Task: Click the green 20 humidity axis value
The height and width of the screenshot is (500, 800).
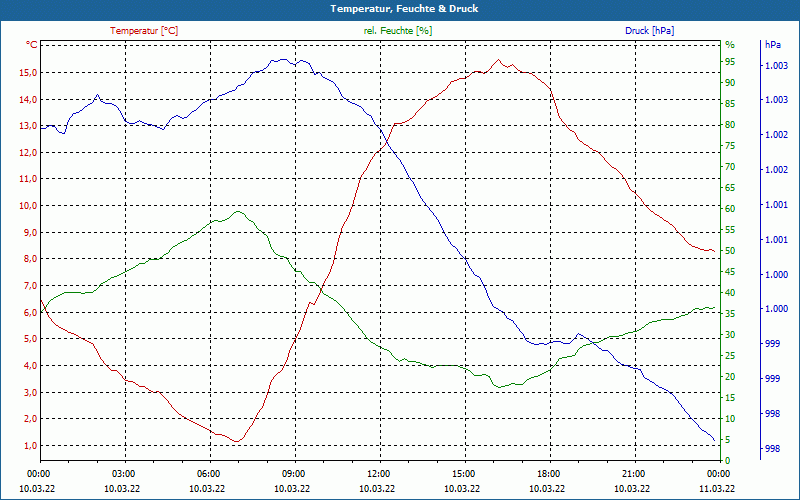Action: pos(730,377)
